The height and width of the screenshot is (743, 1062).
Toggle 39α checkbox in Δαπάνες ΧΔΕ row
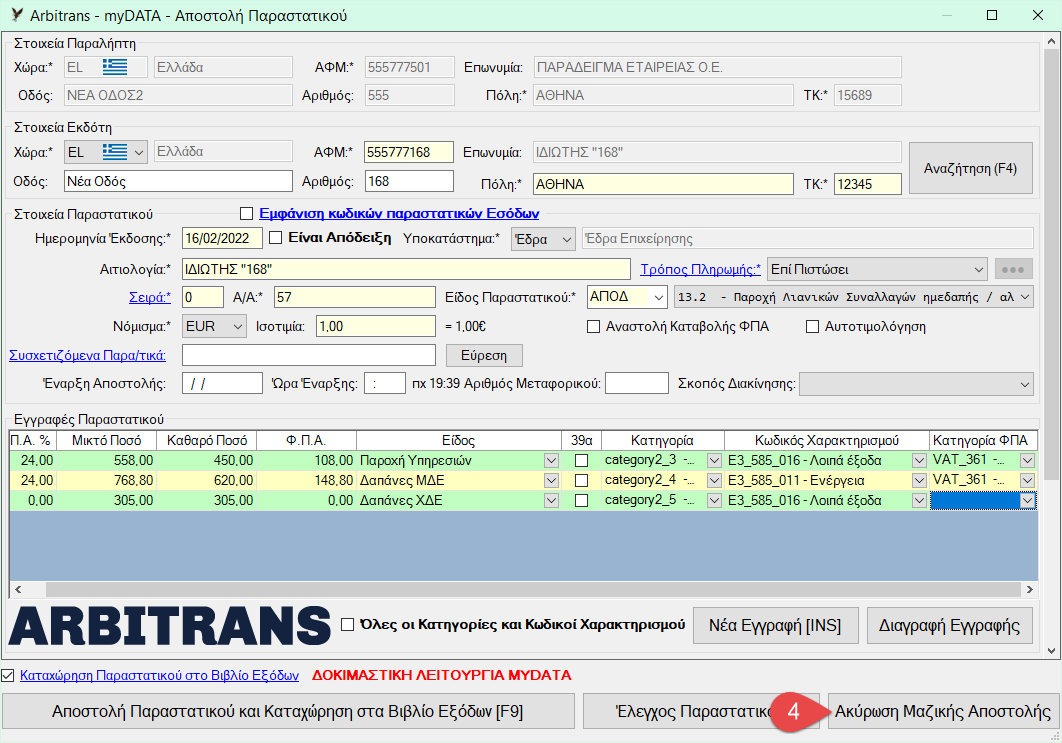pos(581,501)
